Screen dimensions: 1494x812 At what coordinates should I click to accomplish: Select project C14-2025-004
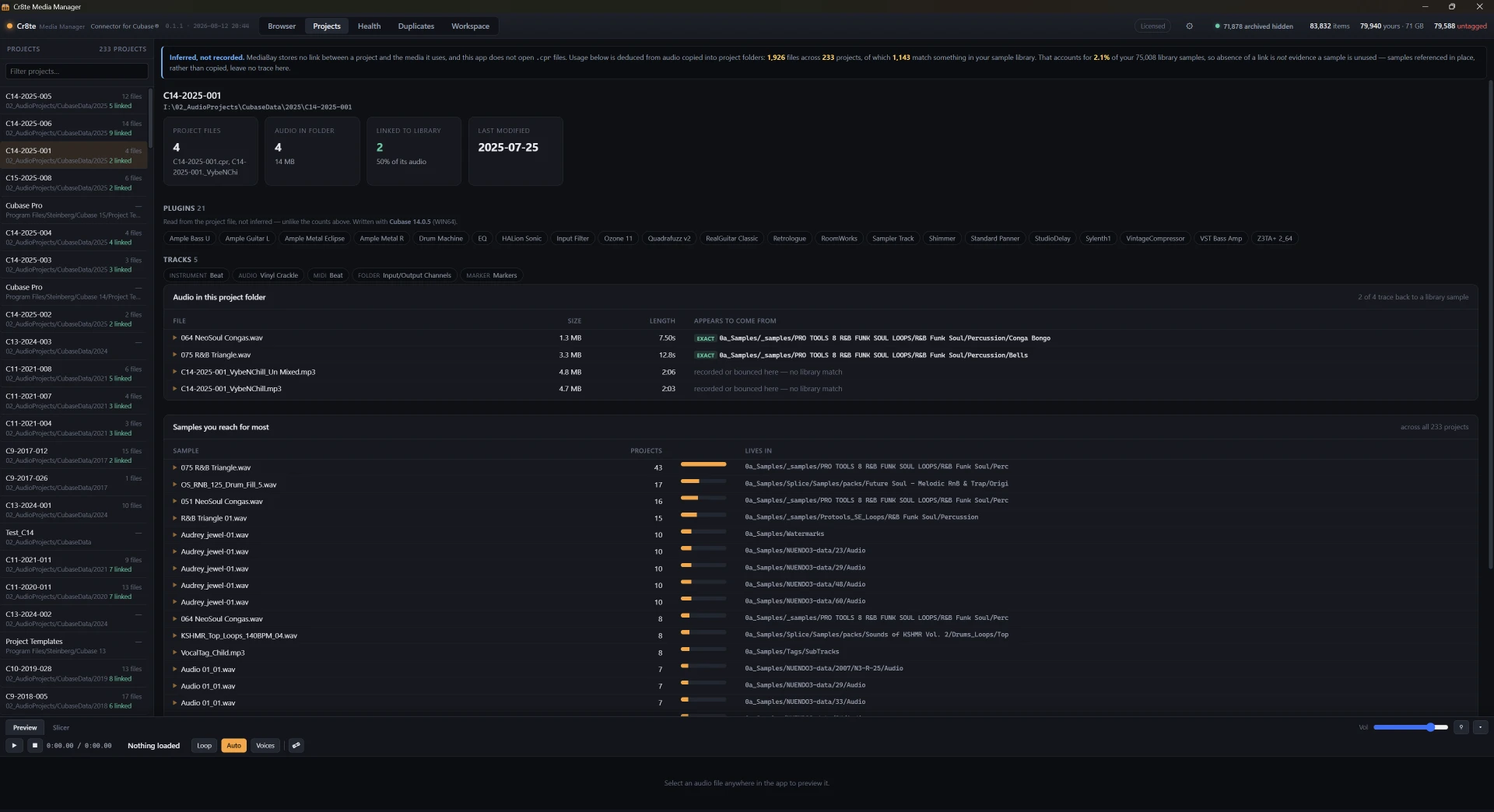(x=74, y=236)
